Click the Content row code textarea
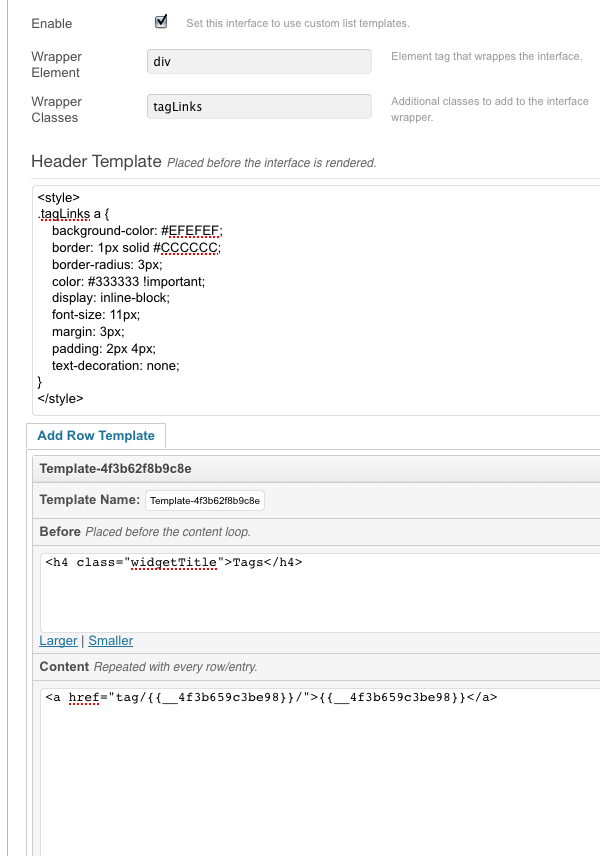This screenshot has width=600, height=856. (320, 772)
